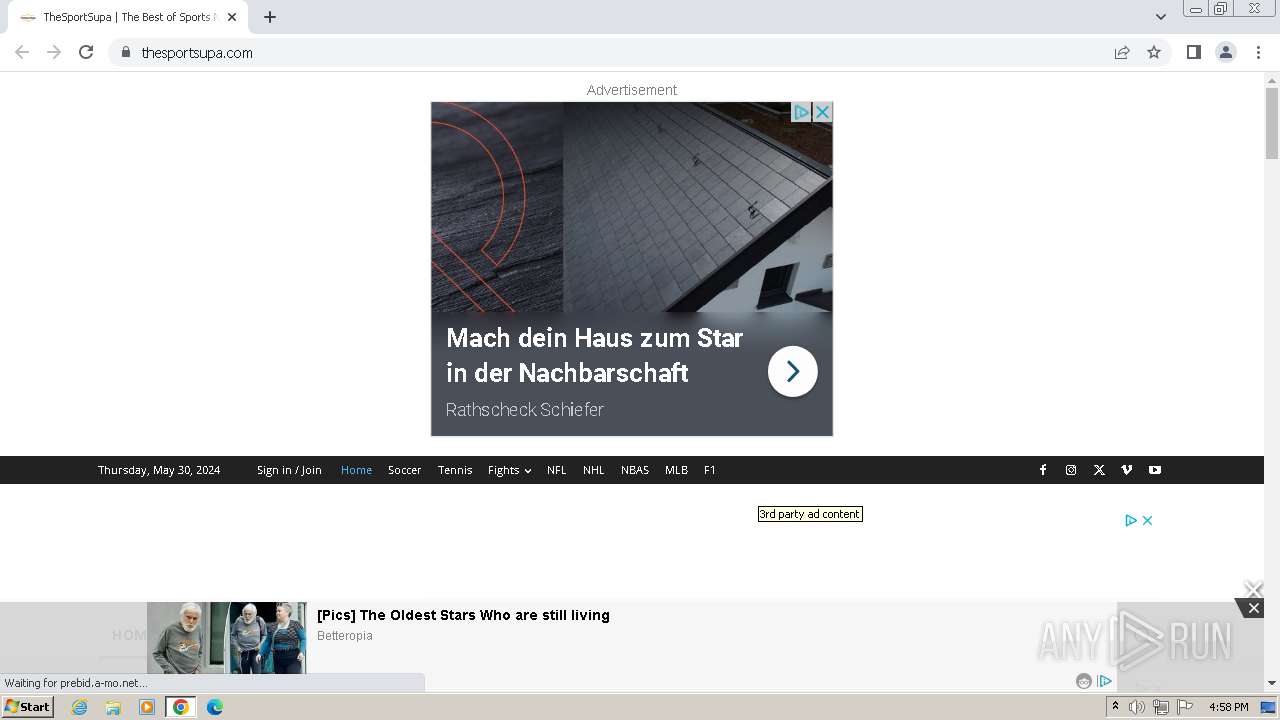Image resolution: width=1280 pixels, height=720 pixels.
Task: Open Chrome three-dot menu
Action: 1258,52
